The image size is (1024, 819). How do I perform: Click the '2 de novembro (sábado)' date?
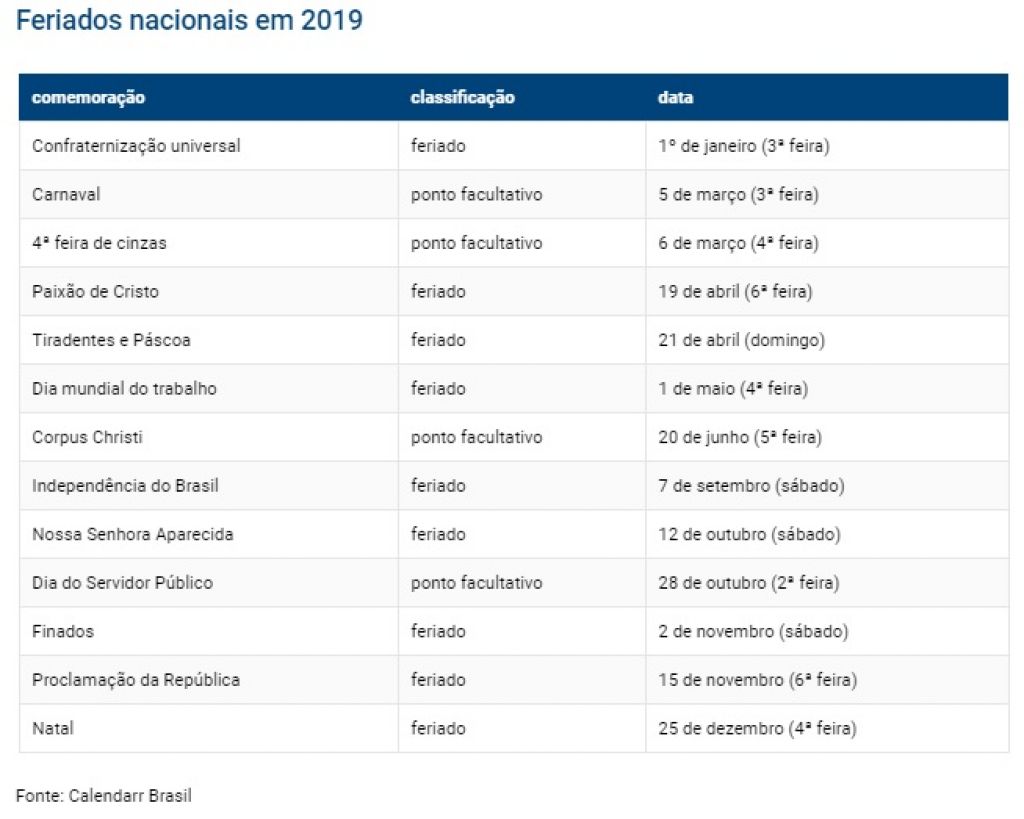753,632
